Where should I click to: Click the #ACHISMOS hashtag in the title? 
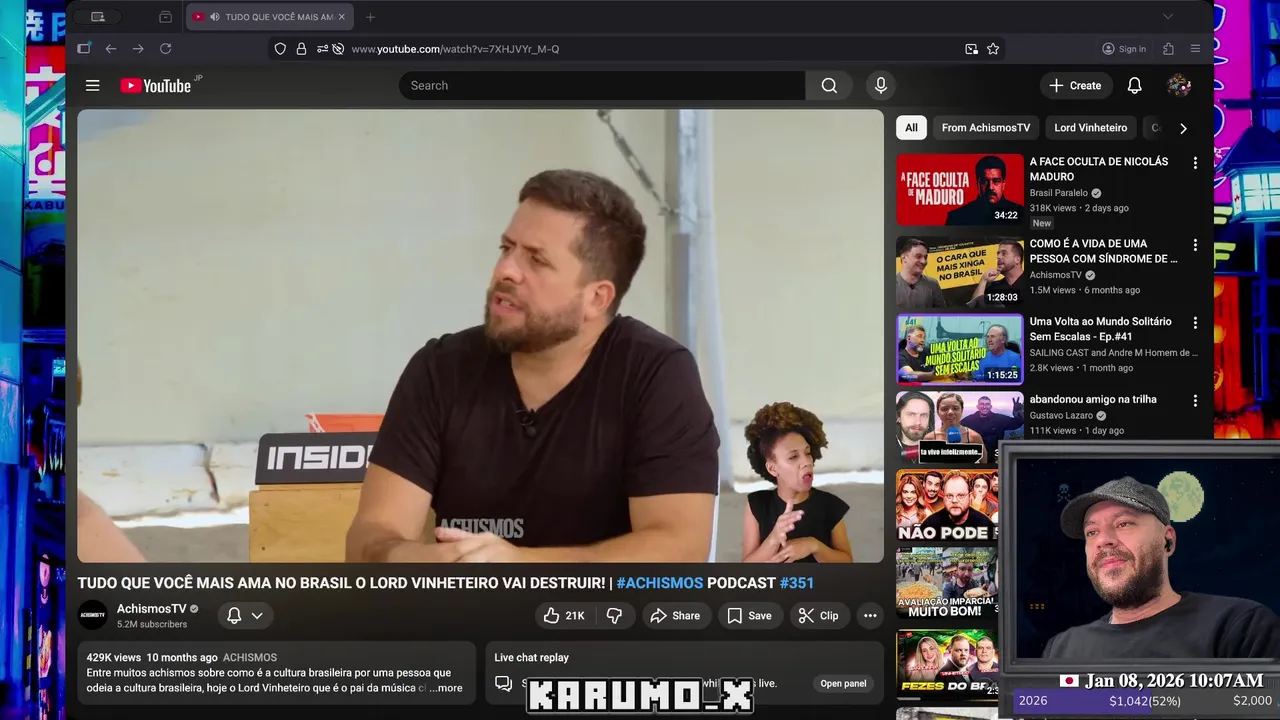click(x=660, y=583)
